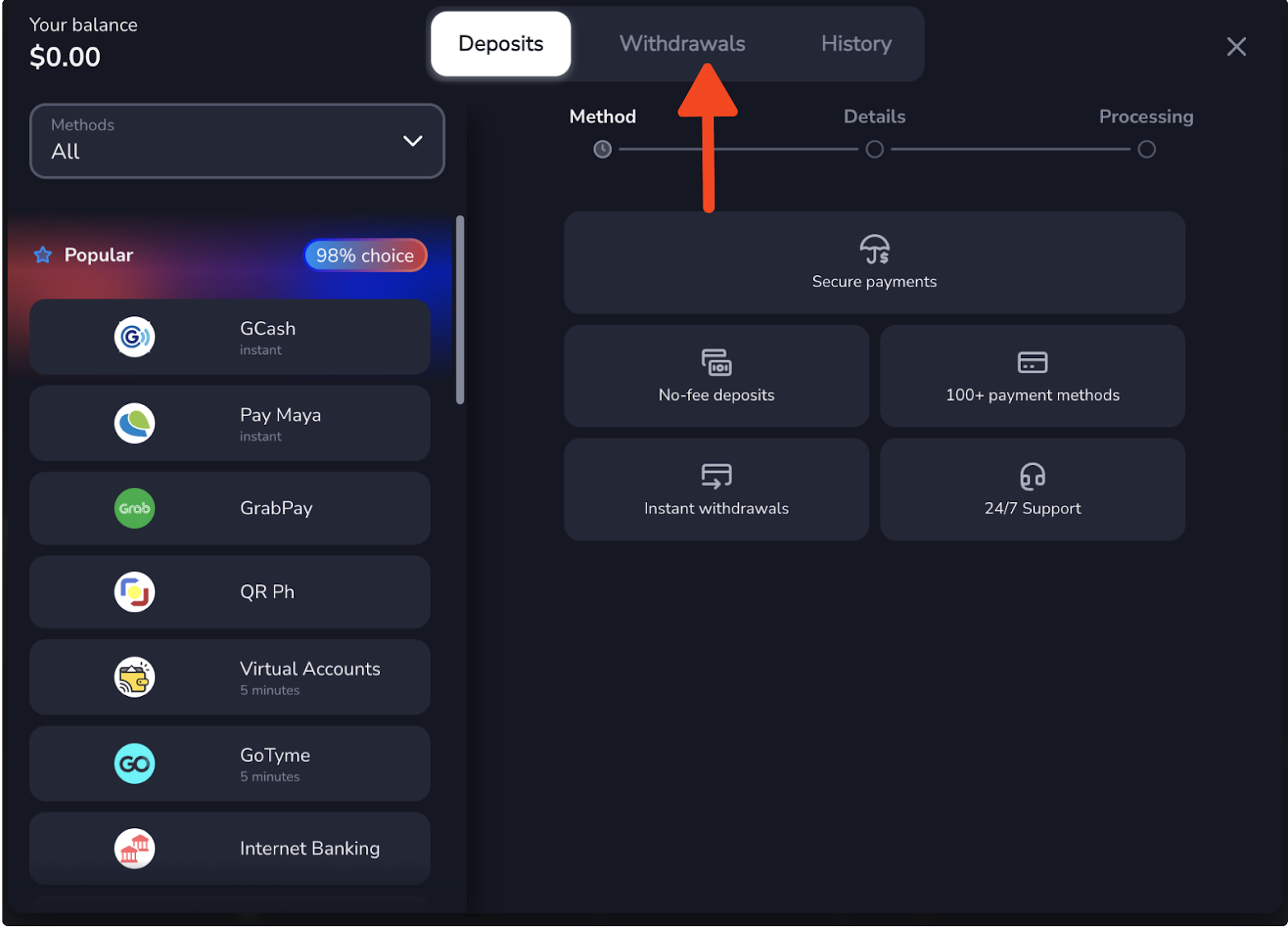The width and height of the screenshot is (1288, 927).
Task: Click the GoTyme logo icon
Action: (x=134, y=764)
